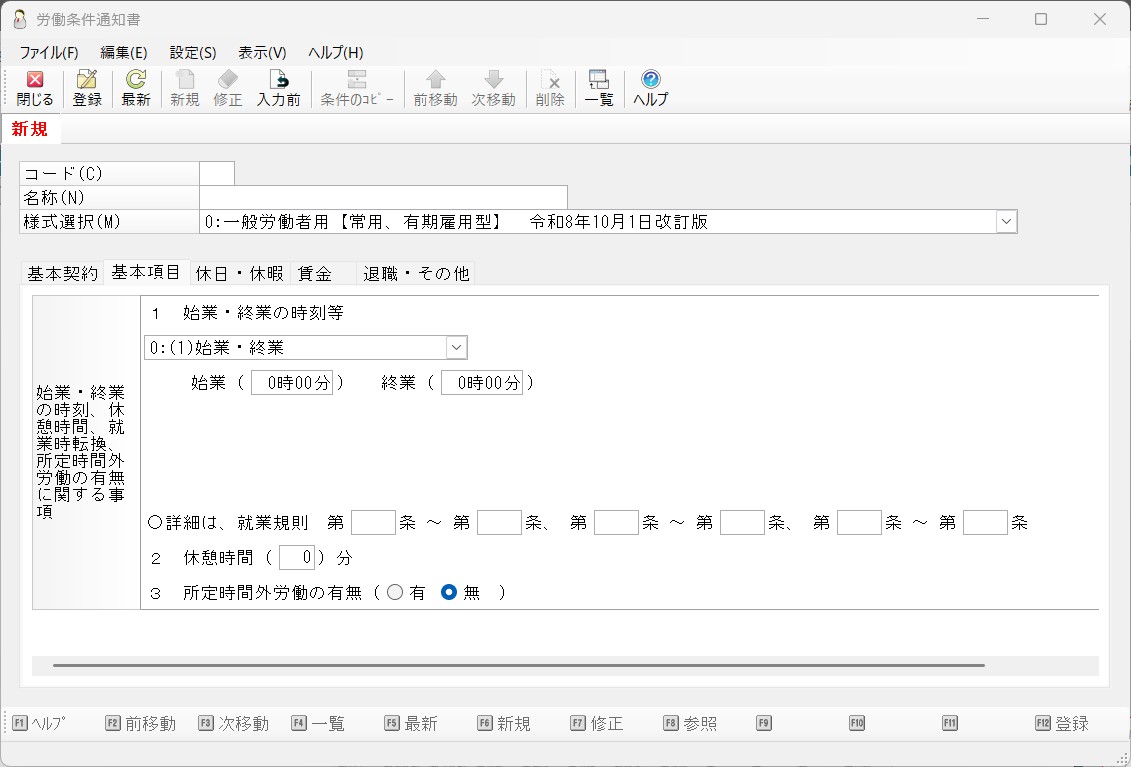Click the horizontal scrollbar at panel bottom
The height and width of the screenshot is (767, 1131).
[x=519, y=665]
